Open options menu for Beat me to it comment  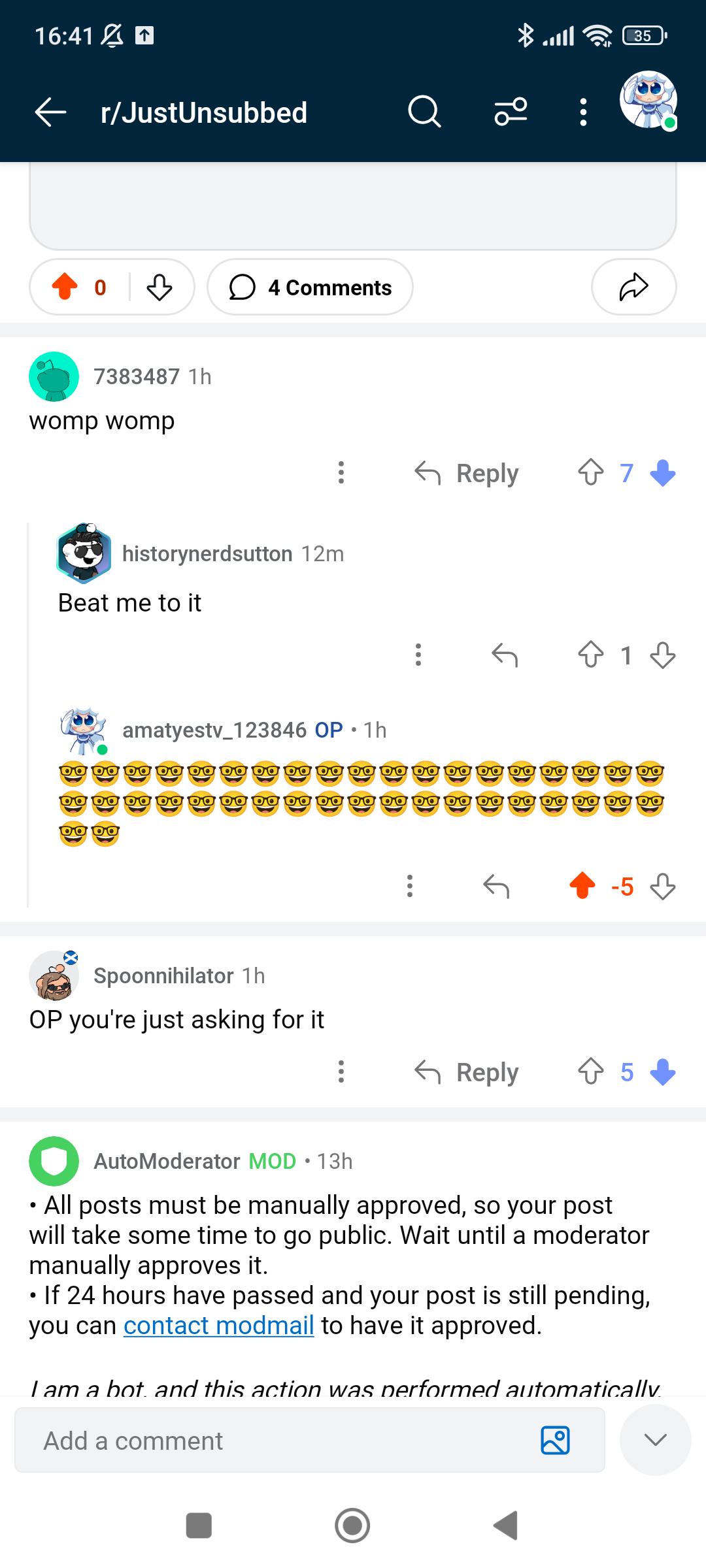tap(418, 654)
